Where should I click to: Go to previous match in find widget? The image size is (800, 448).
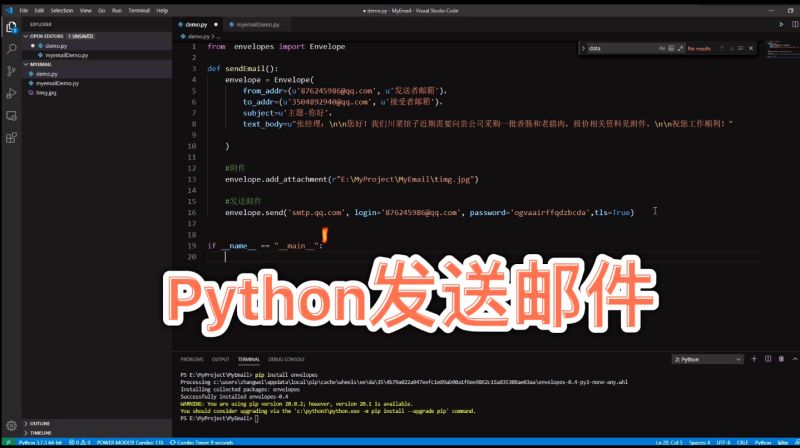coord(722,48)
